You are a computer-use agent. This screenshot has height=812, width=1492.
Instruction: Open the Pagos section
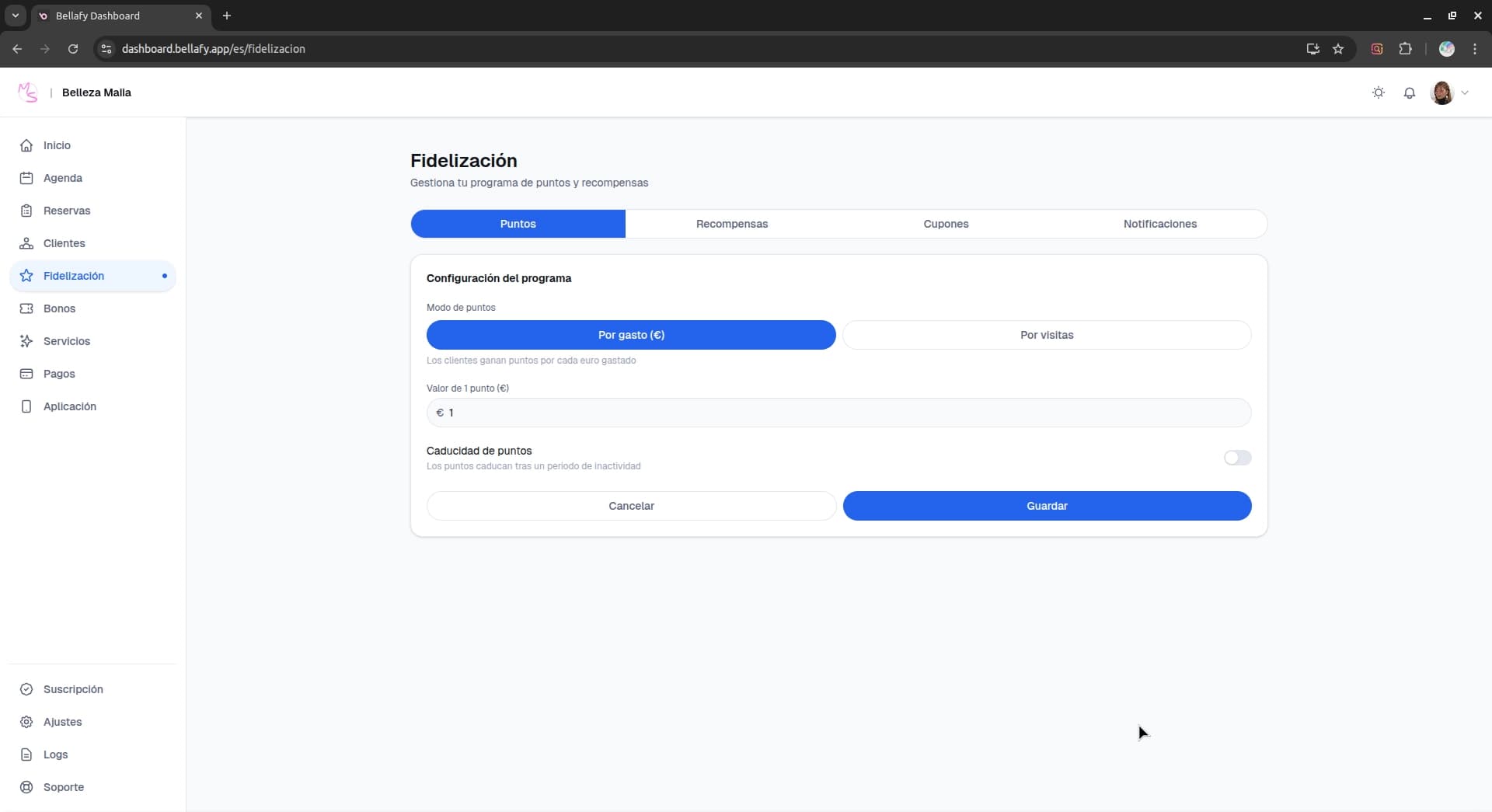[59, 374]
